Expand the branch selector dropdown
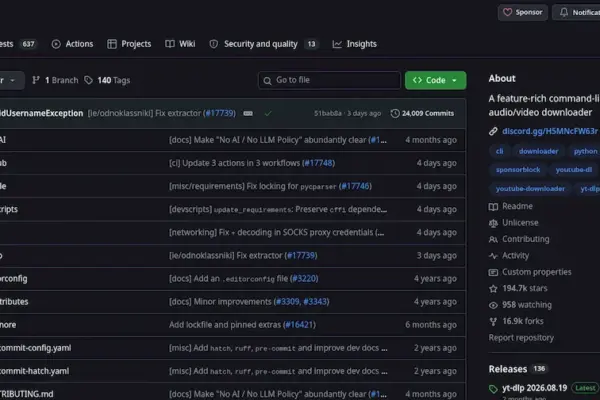The width and height of the screenshot is (600, 400). [x=11, y=80]
